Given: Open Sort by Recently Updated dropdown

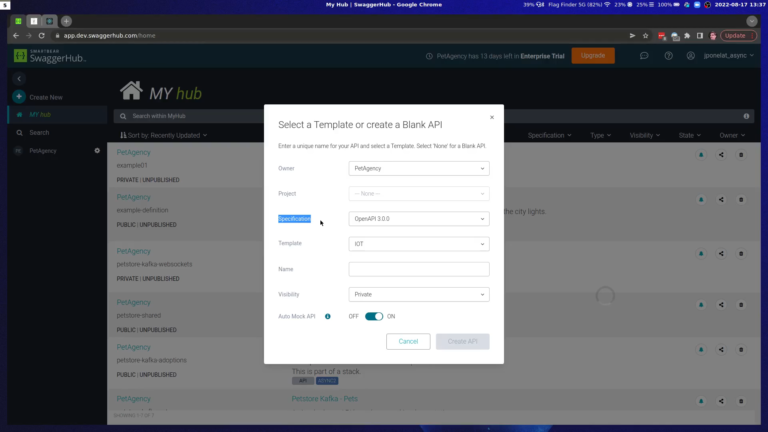Looking at the screenshot, I should click(x=164, y=136).
